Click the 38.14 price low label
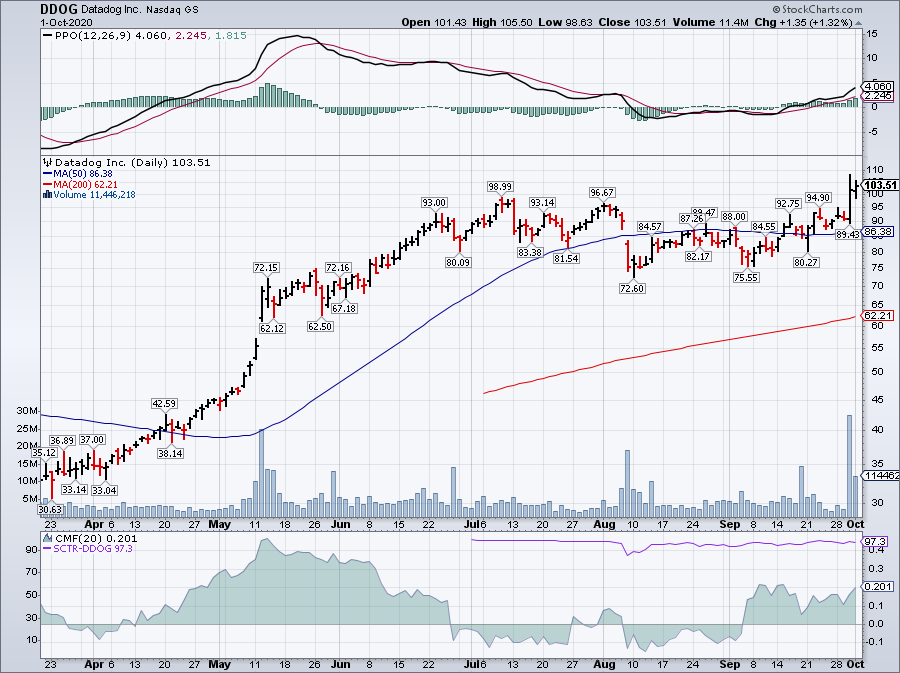The width and height of the screenshot is (900, 673). coord(170,454)
